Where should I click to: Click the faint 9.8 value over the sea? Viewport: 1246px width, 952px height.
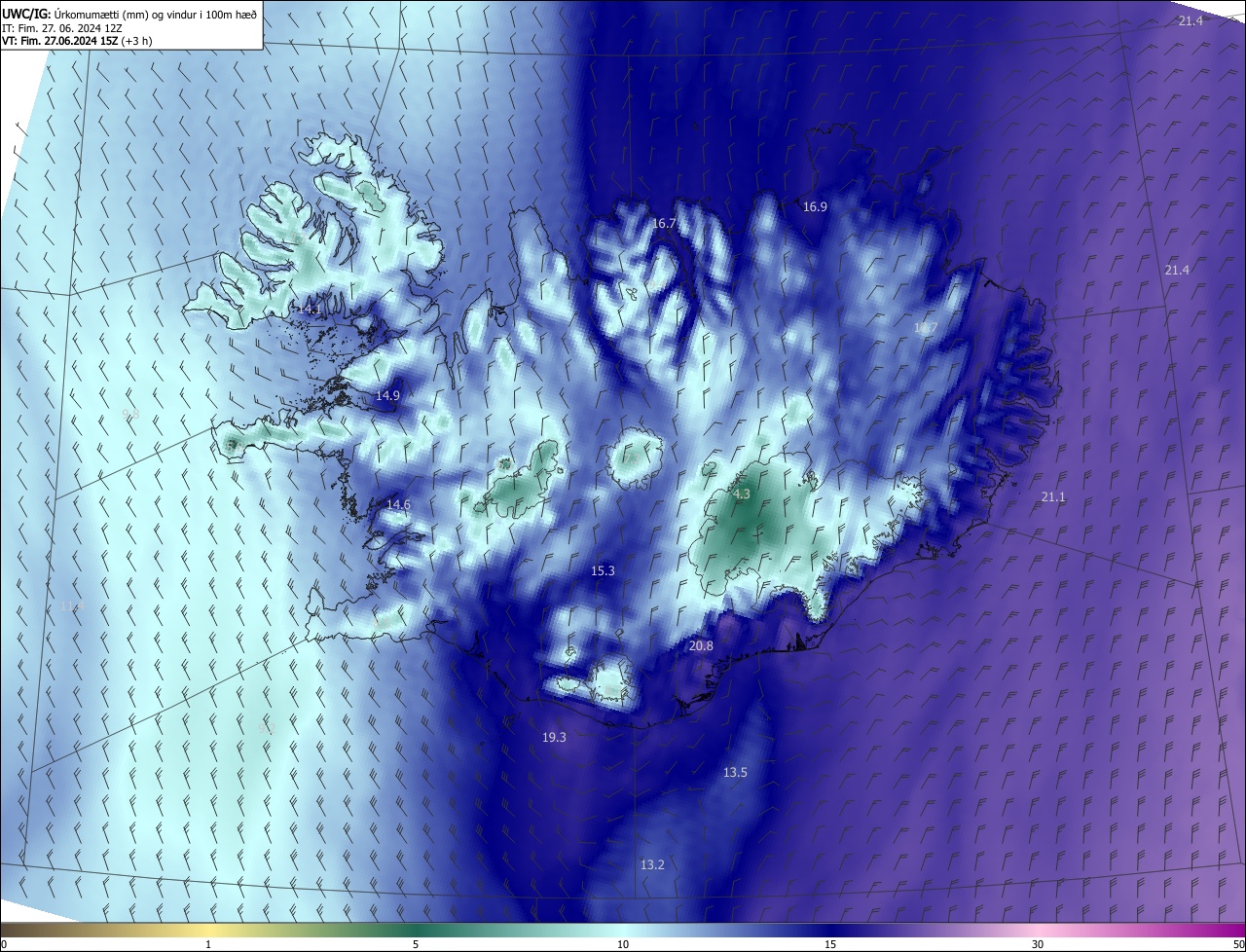[130, 414]
